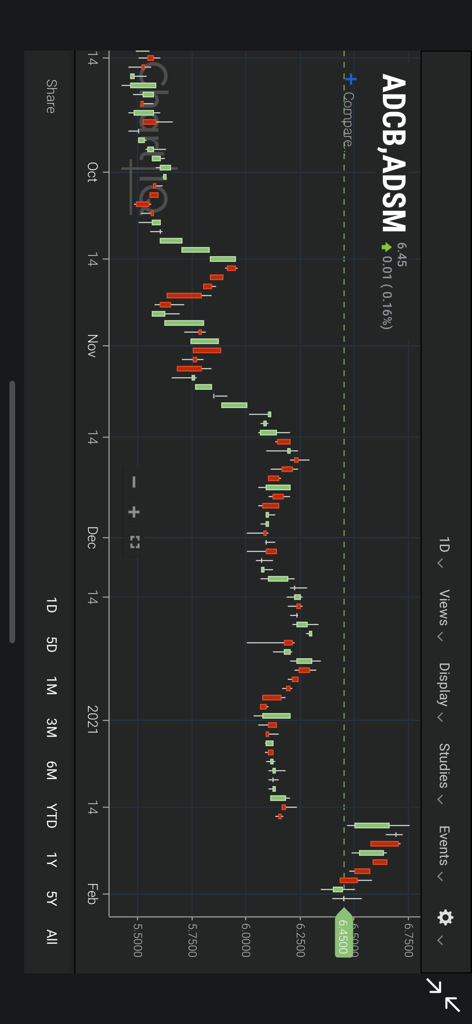The height and width of the screenshot is (1024, 472).
Task: Select the 3M range
Action: [x=52, y=728]
